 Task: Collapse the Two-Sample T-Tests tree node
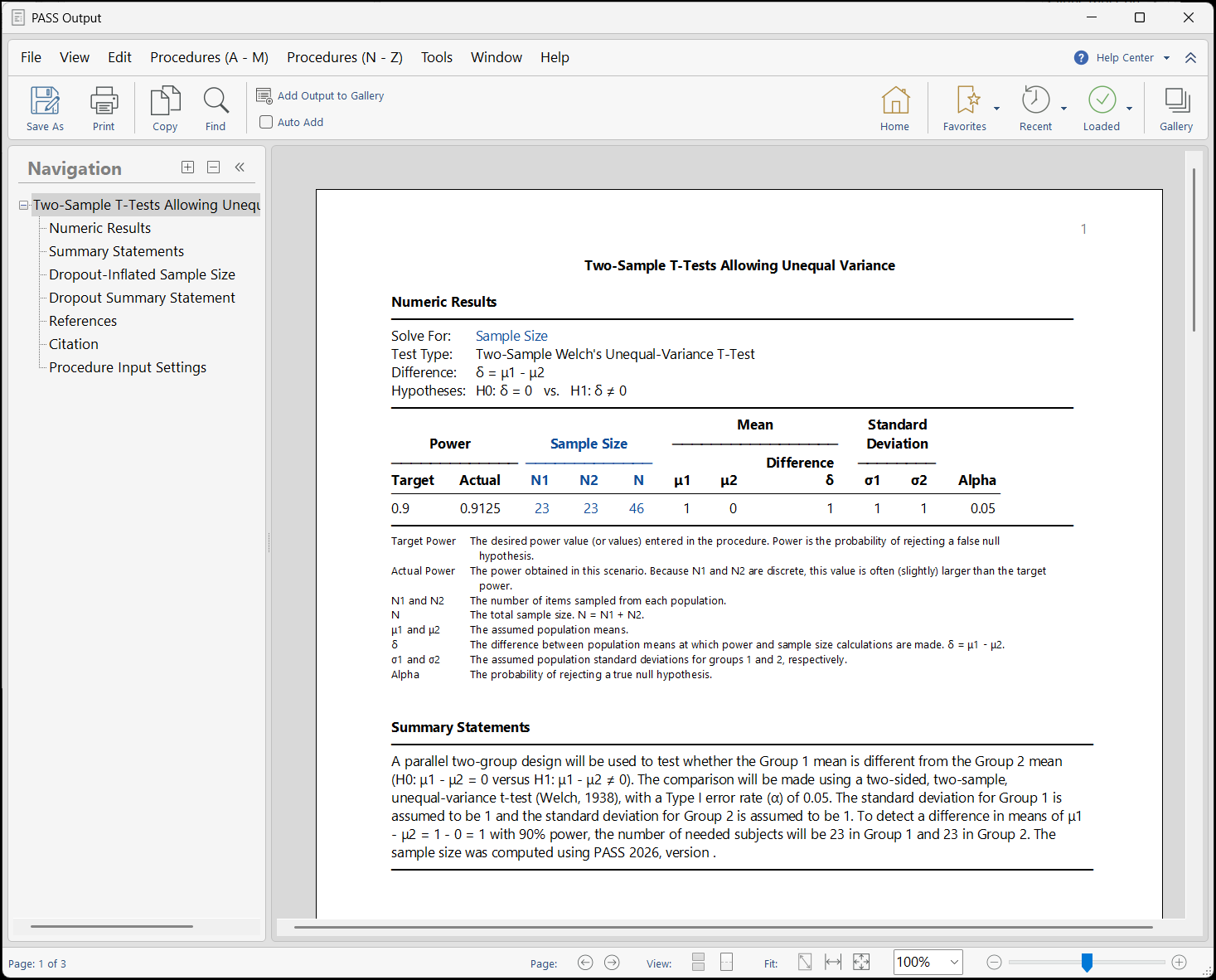click(24, 206)
